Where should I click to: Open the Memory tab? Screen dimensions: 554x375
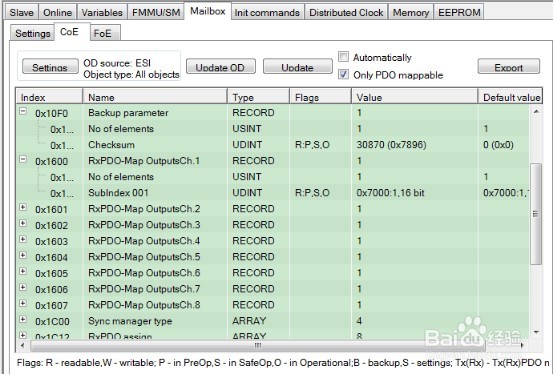point(411,12)
